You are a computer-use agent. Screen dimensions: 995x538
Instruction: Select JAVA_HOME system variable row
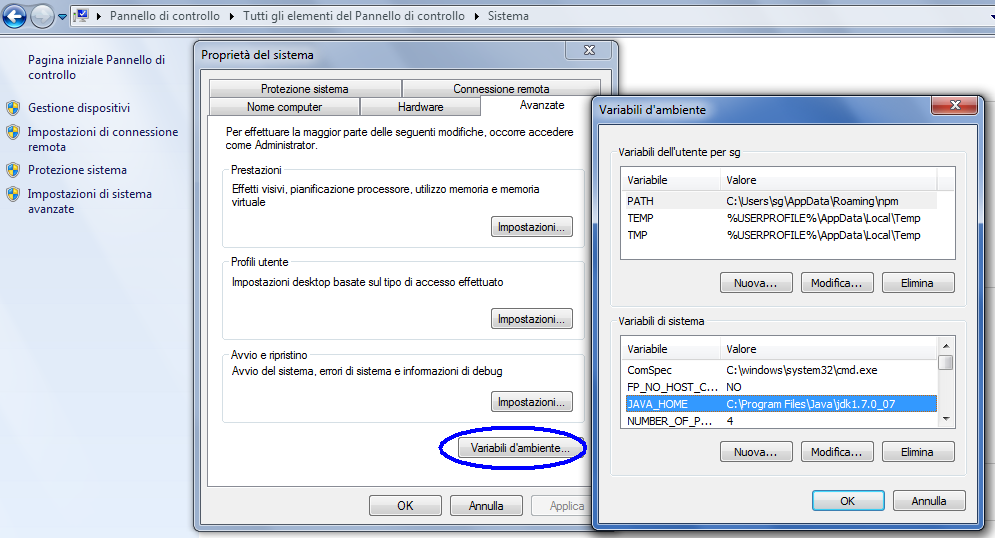[781, 404]
